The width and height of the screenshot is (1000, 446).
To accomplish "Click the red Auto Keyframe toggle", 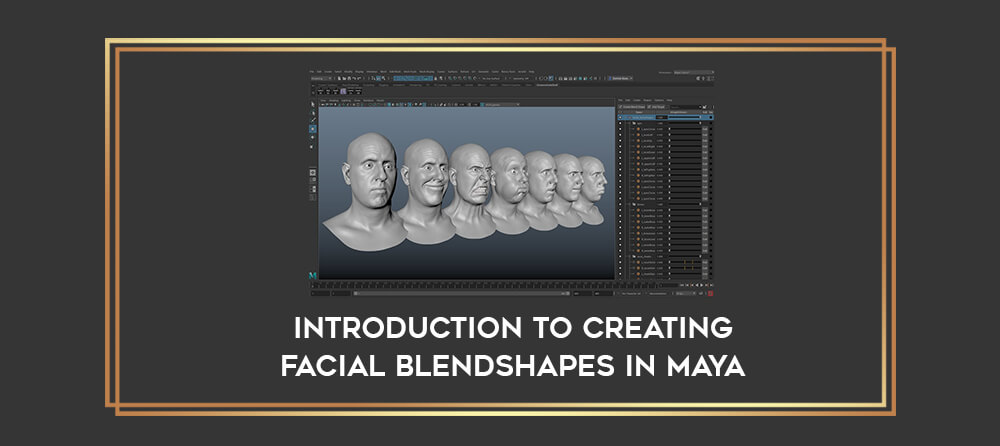I will point(710,294).
